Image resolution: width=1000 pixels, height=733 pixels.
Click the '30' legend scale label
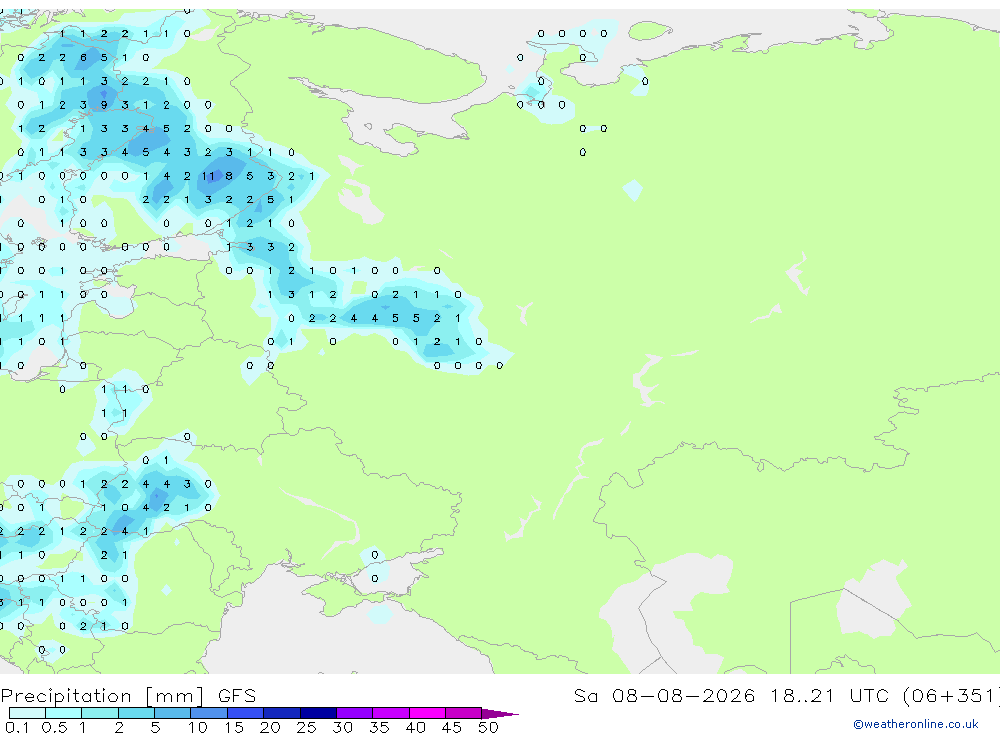click(x=342, y=727)
